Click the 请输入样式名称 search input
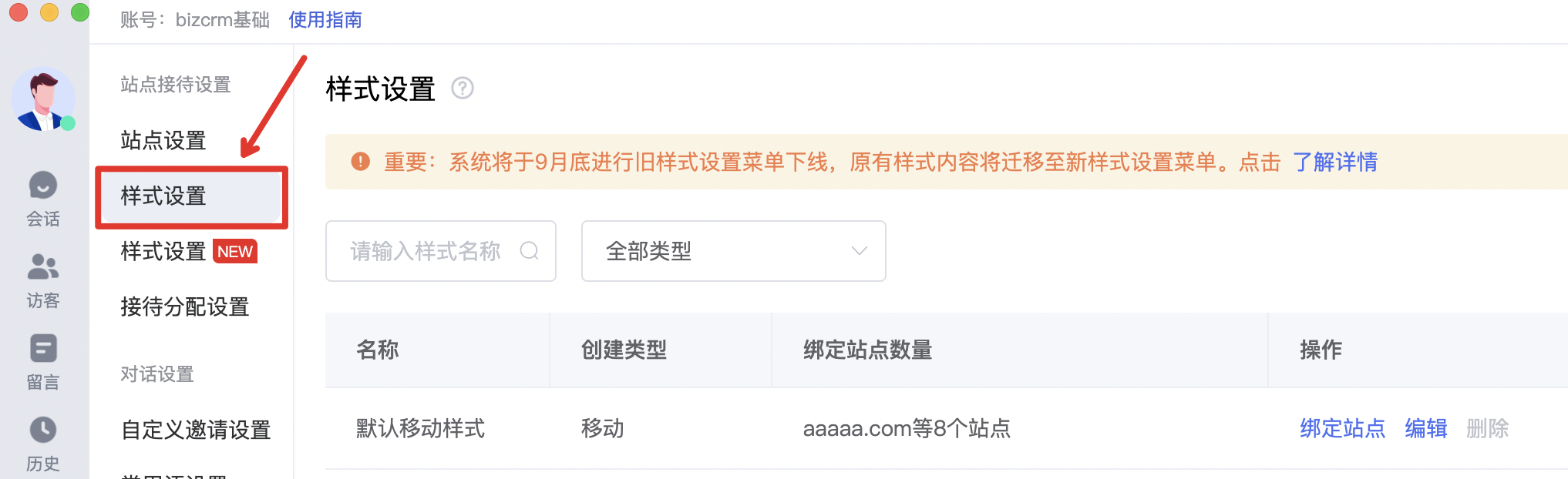 [x=441, y=251]
